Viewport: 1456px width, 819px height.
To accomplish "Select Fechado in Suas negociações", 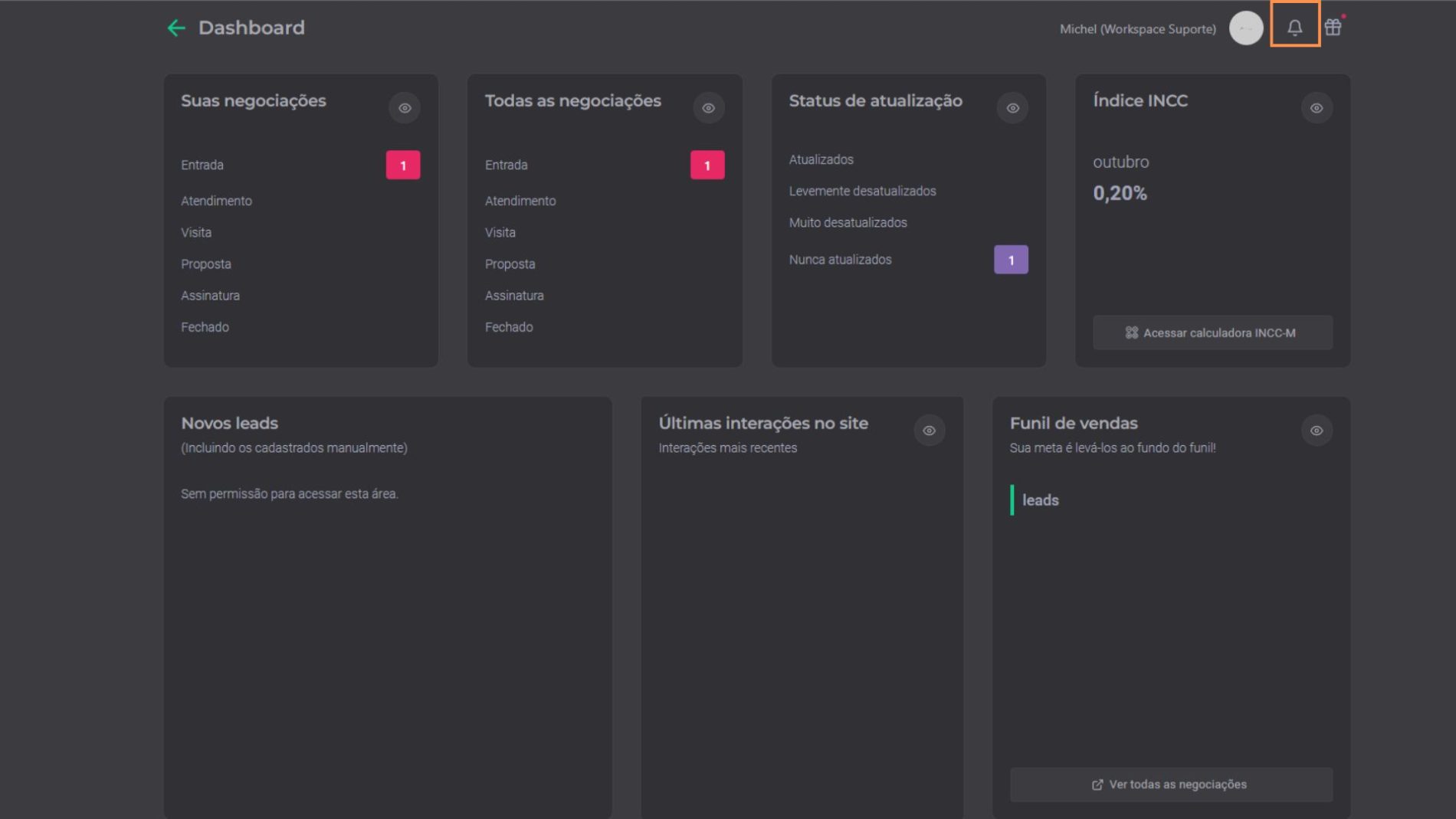I will [205, 326].
